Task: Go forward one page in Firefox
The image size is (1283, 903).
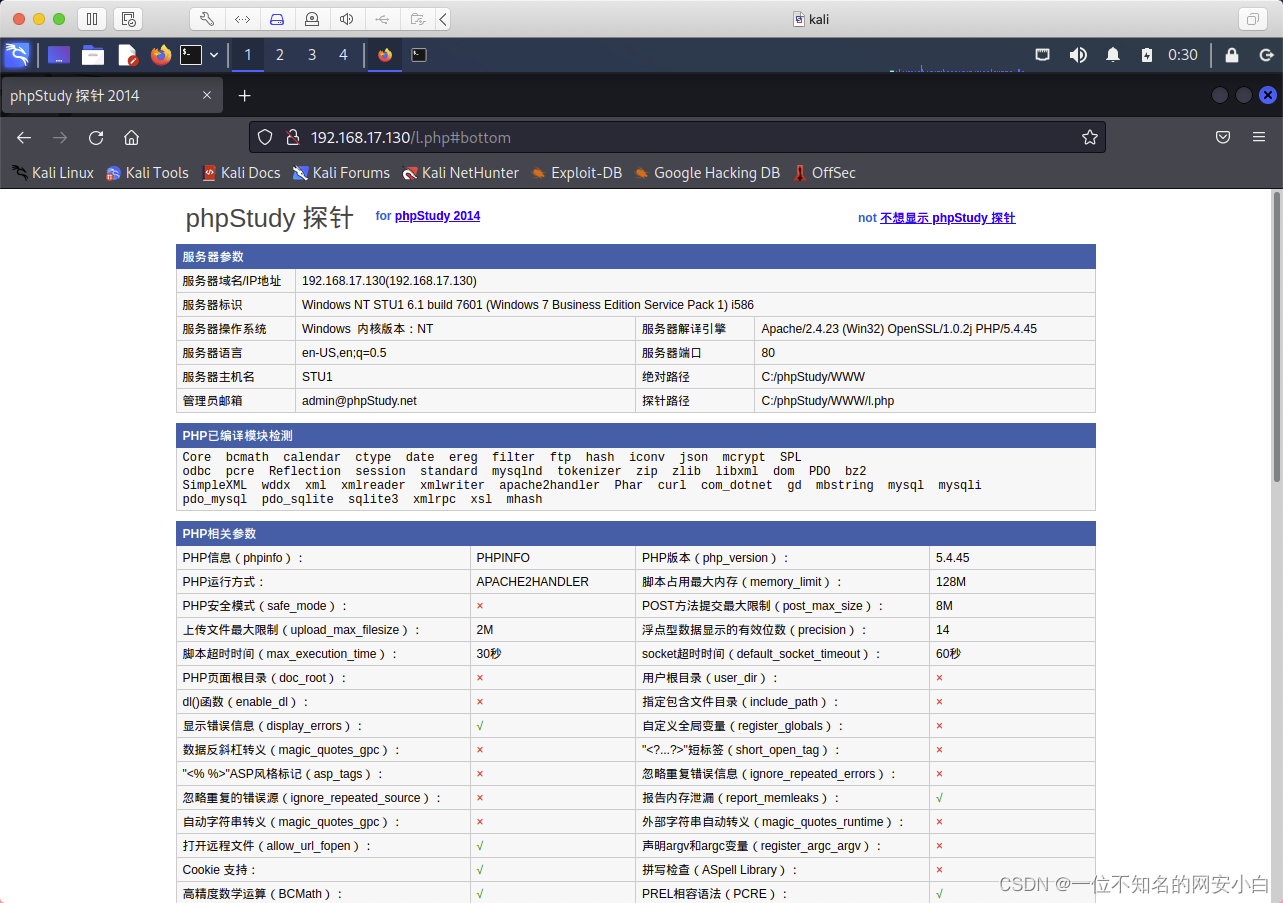Action: (x=60, y=138)
